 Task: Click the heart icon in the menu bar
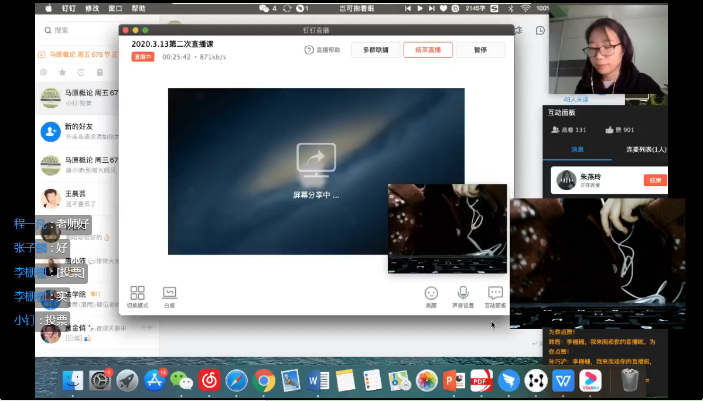click(443, 8)
